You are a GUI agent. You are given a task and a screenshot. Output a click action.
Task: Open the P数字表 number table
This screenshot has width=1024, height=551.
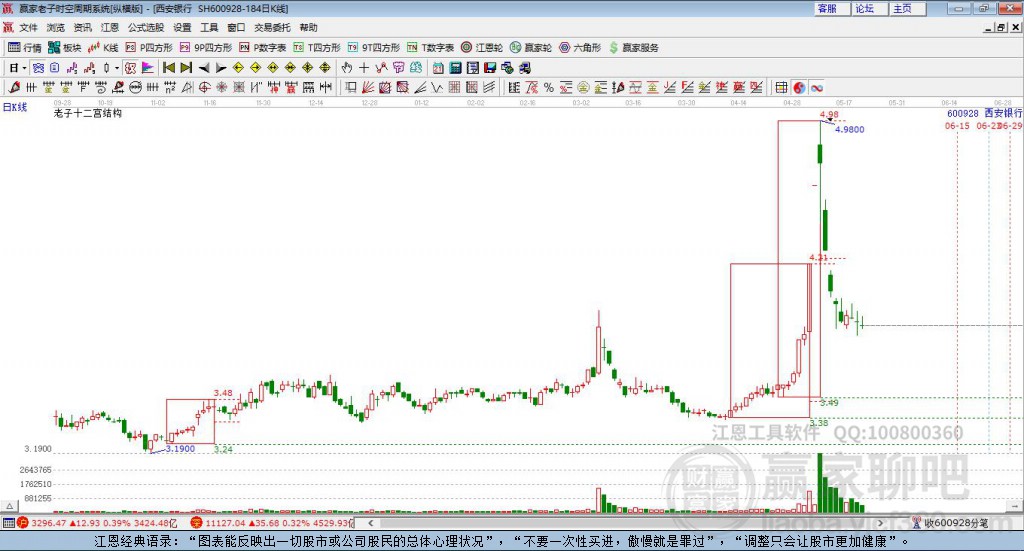pos(263,48)
